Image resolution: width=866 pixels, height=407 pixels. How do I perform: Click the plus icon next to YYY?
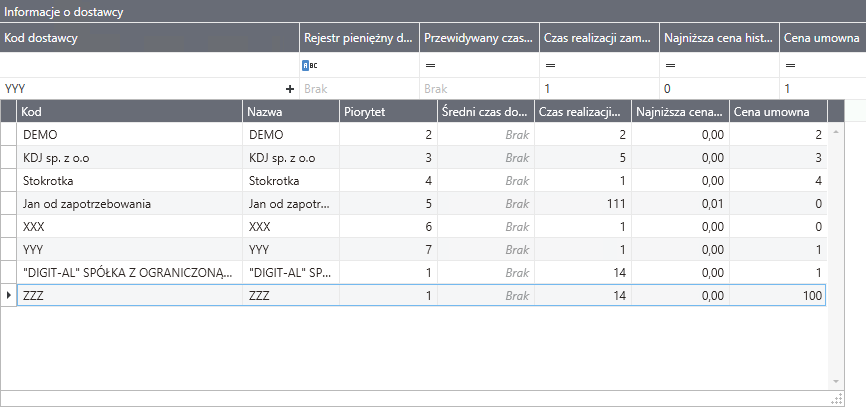[x=290, y=89]
